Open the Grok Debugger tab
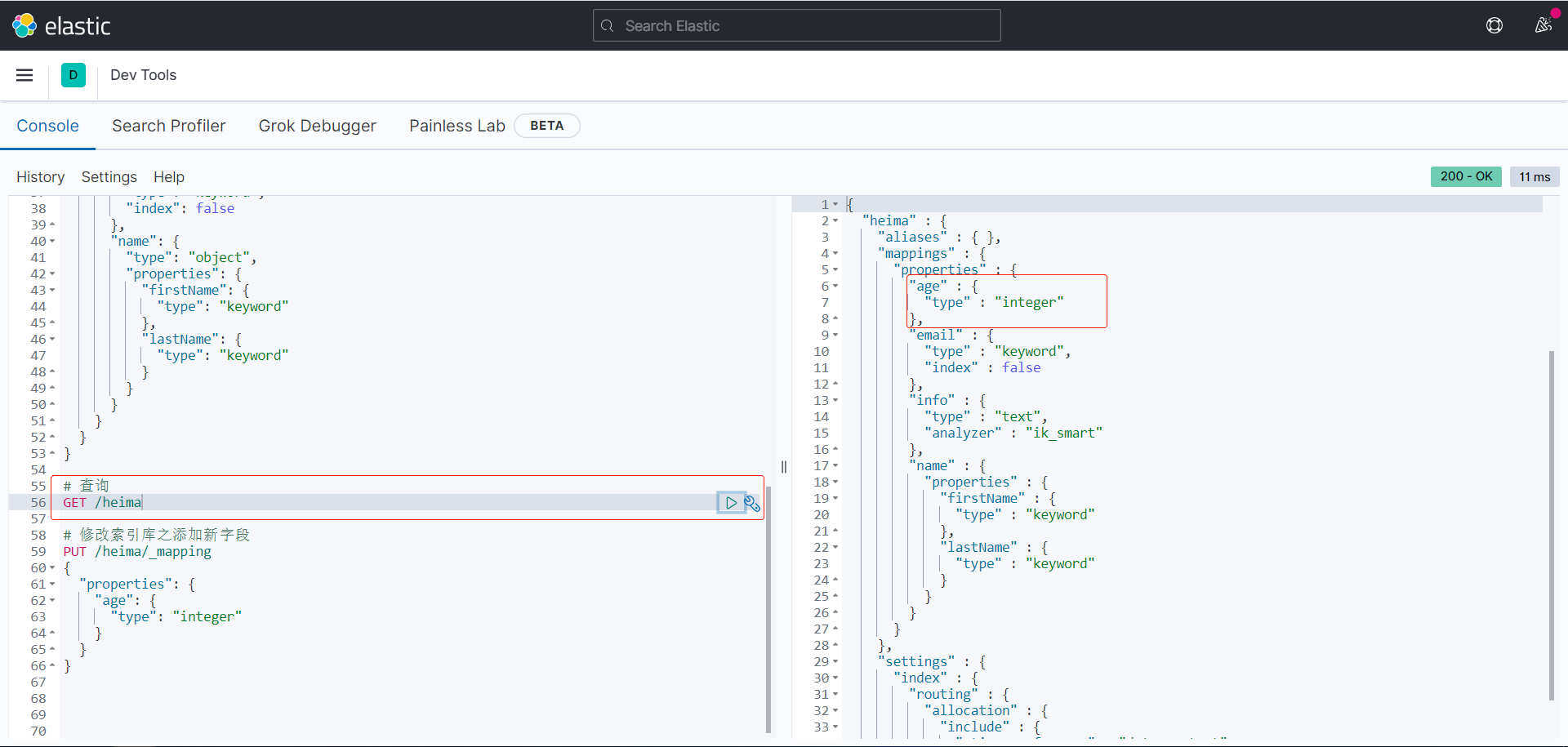 tap(317, 126)
